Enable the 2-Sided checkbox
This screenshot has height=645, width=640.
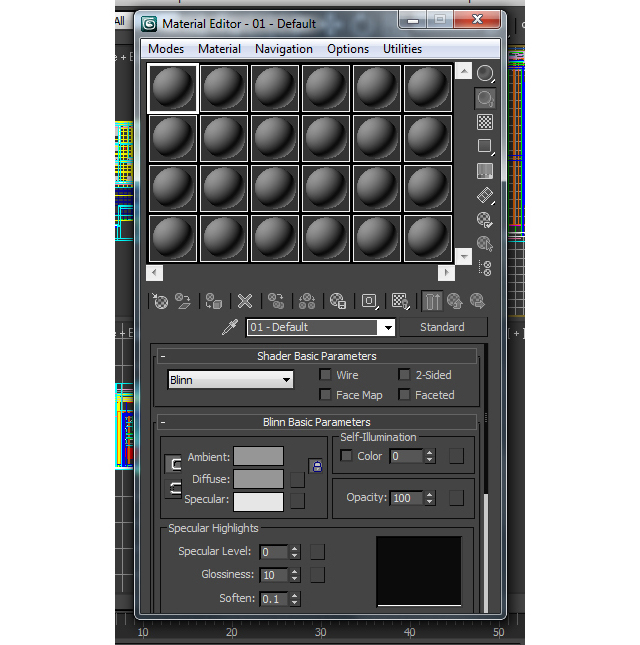click(404, 375)
